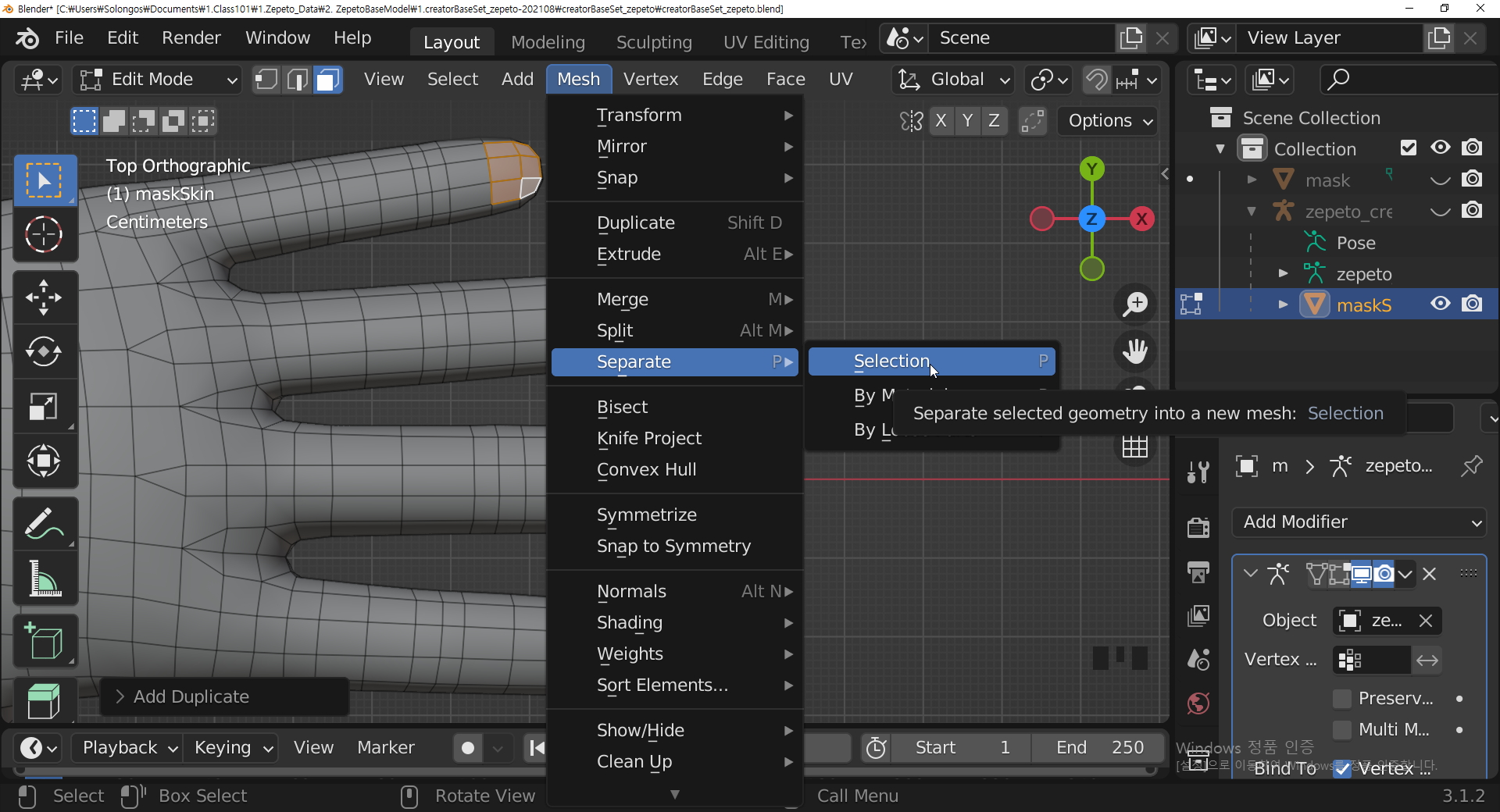Toggle Y axis mirror
This screenshot has height=812, width=1500.
point(967,121)
